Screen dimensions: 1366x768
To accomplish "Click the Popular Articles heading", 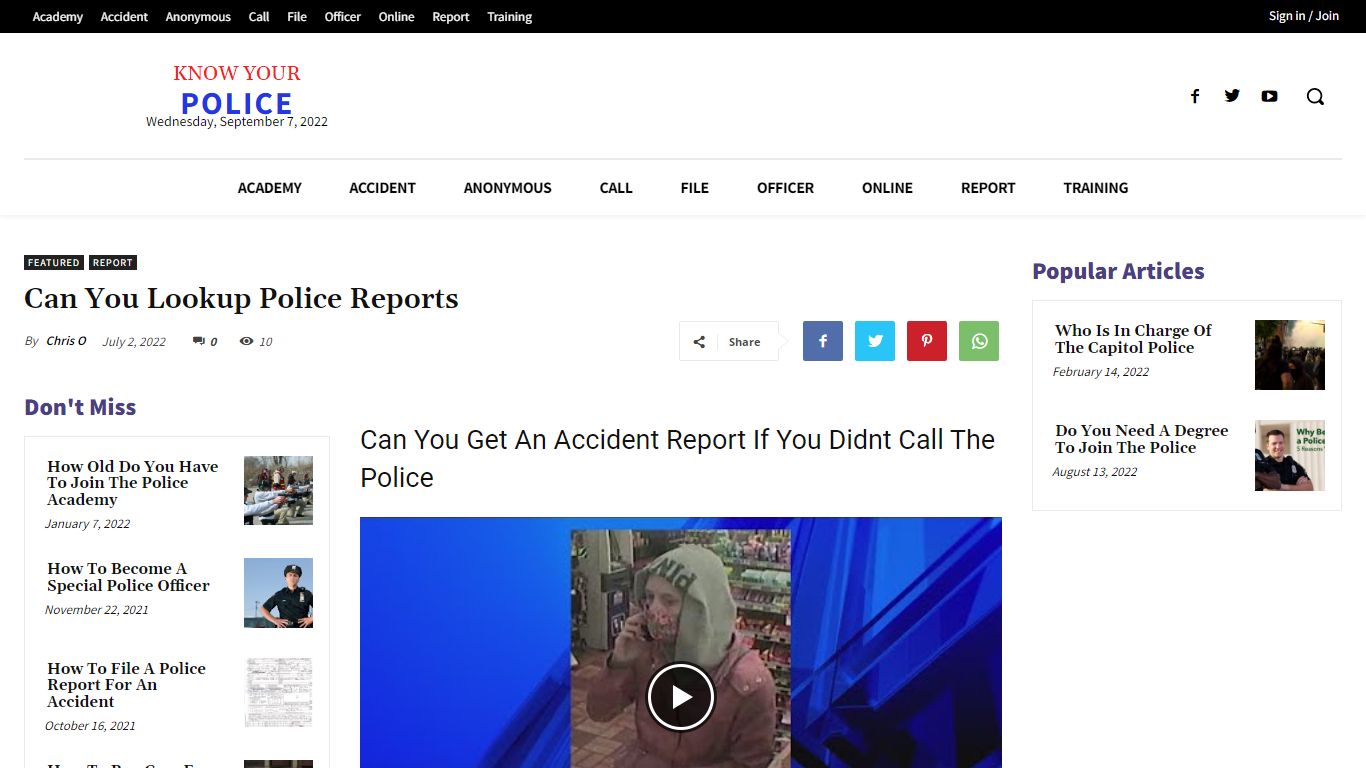I will tap(1118, 271).
